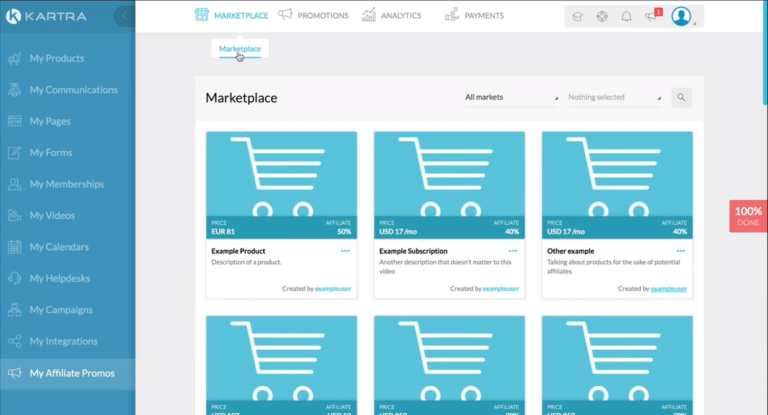Click the My Helpdesks headset icon
This screenshot has width=768, height=415.
pyautogui.click(x=14, y=279)
